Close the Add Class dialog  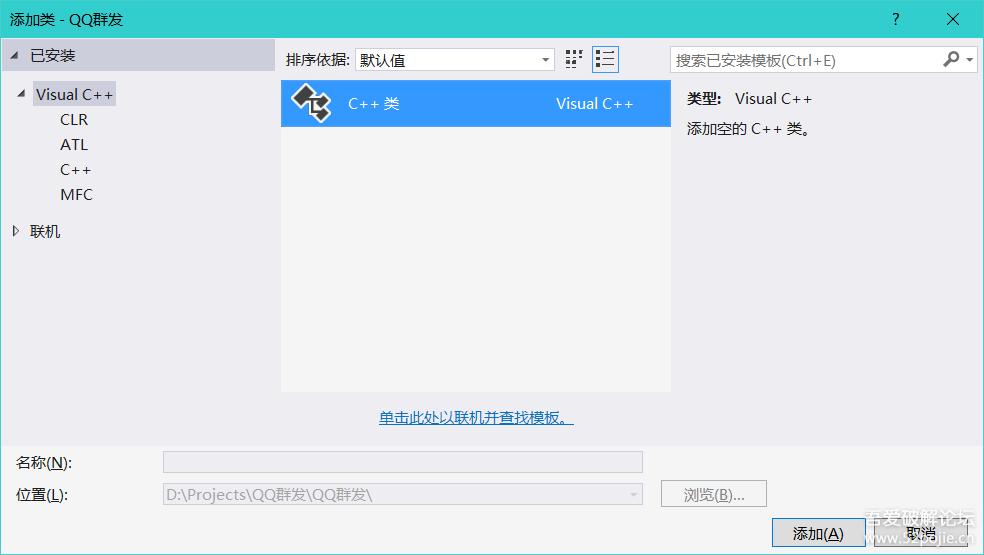[x=953, y=19]
